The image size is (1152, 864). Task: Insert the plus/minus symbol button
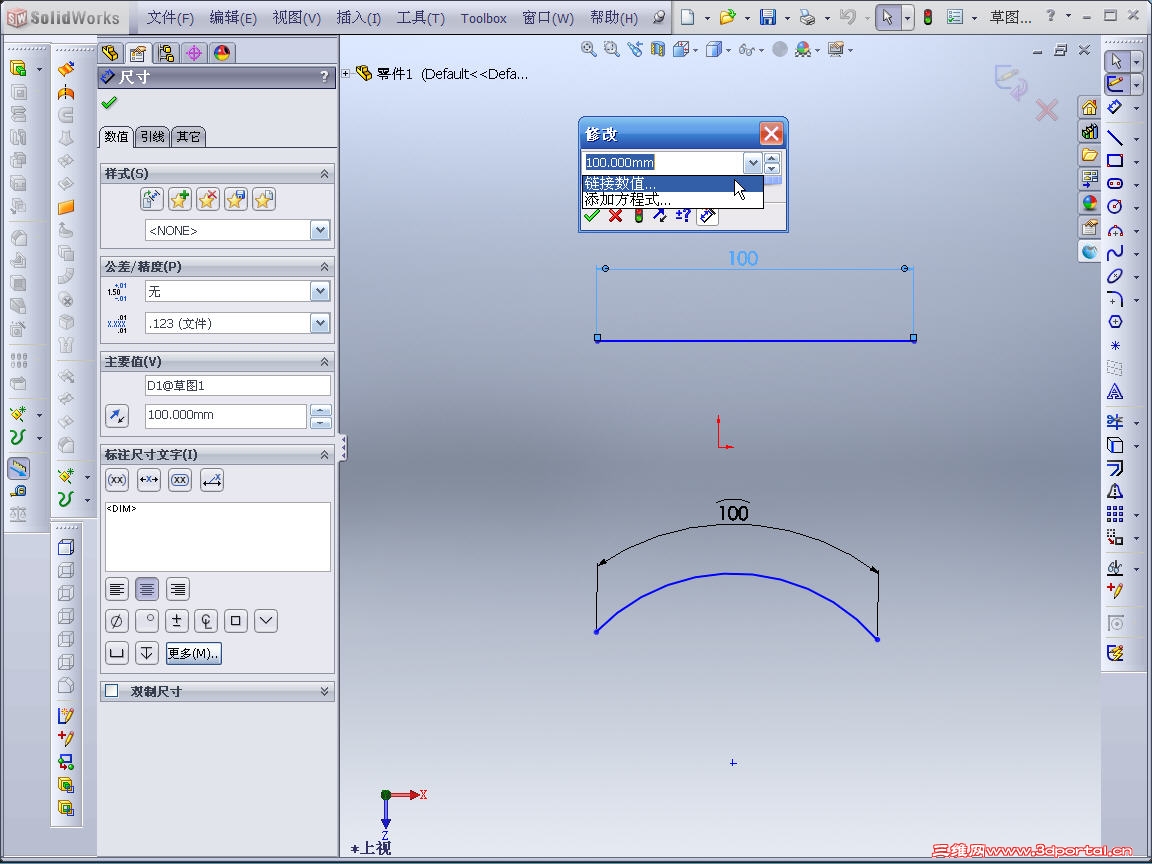176,621
